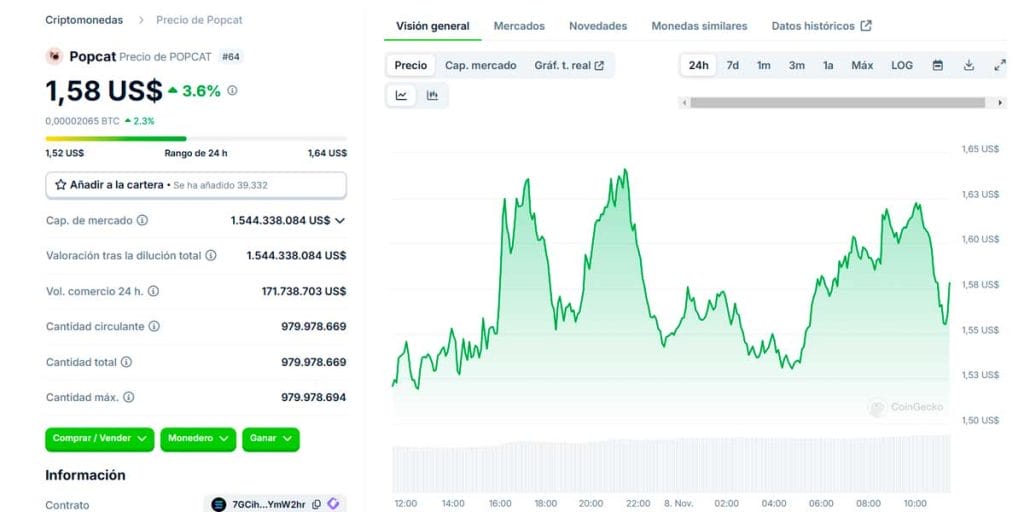Select Máx time range

point(862,65)
